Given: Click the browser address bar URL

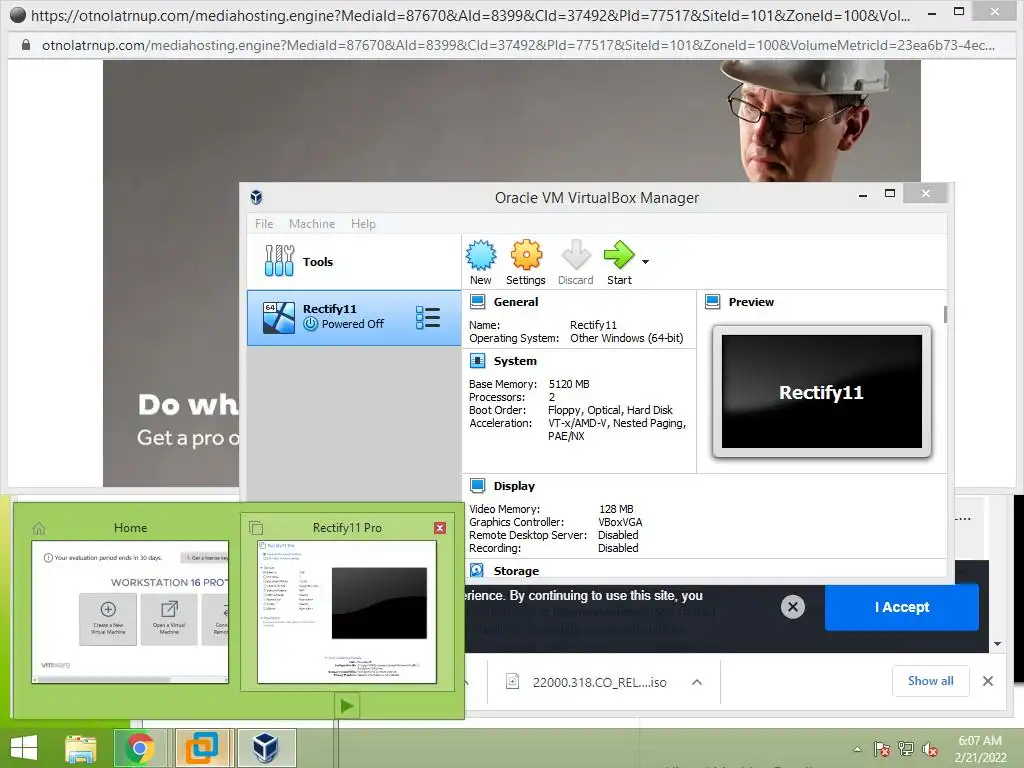Looking at the screenshot, I should pyautogui.click(x=519, y=45).
